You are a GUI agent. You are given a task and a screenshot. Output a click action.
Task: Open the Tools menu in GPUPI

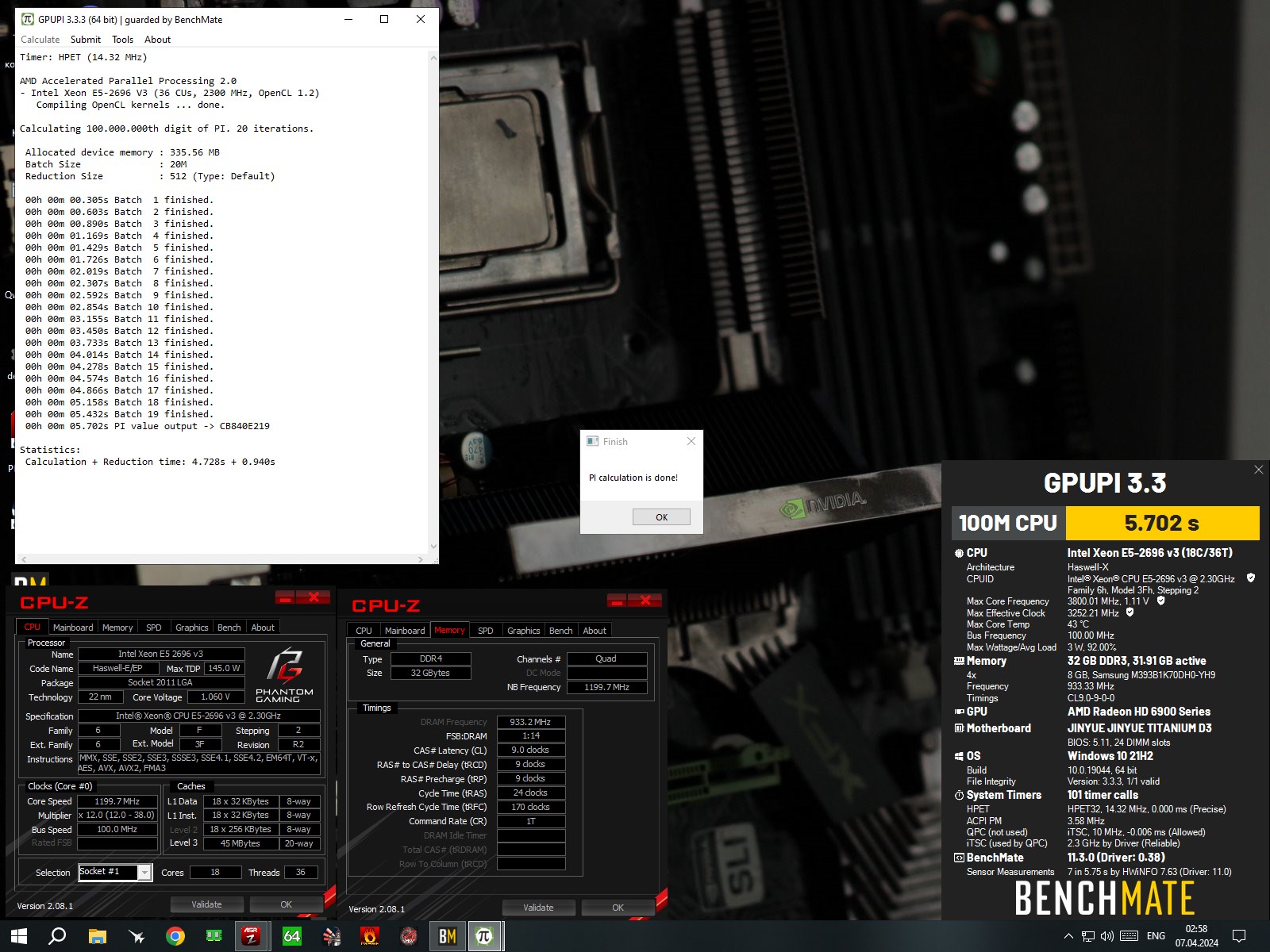pos(122,40)
